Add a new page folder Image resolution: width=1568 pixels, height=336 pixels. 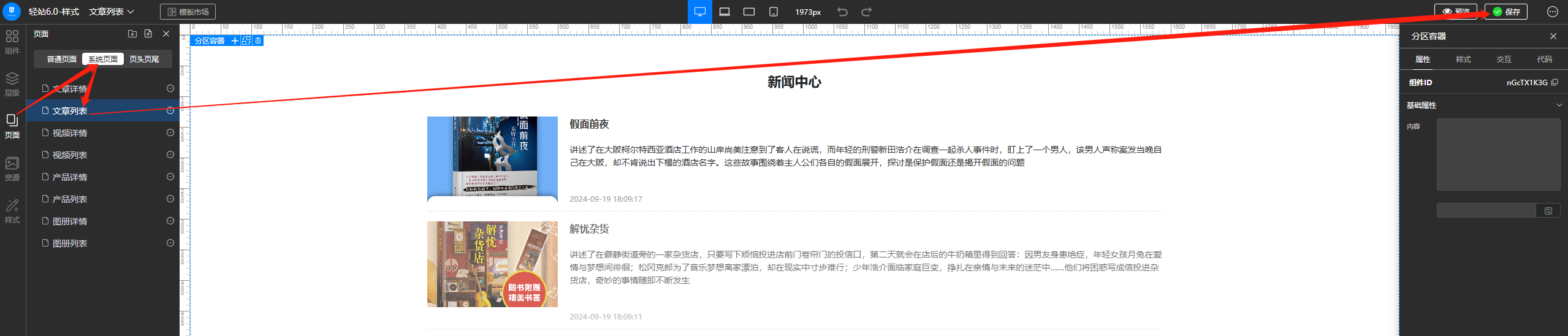tap(132, 34)
